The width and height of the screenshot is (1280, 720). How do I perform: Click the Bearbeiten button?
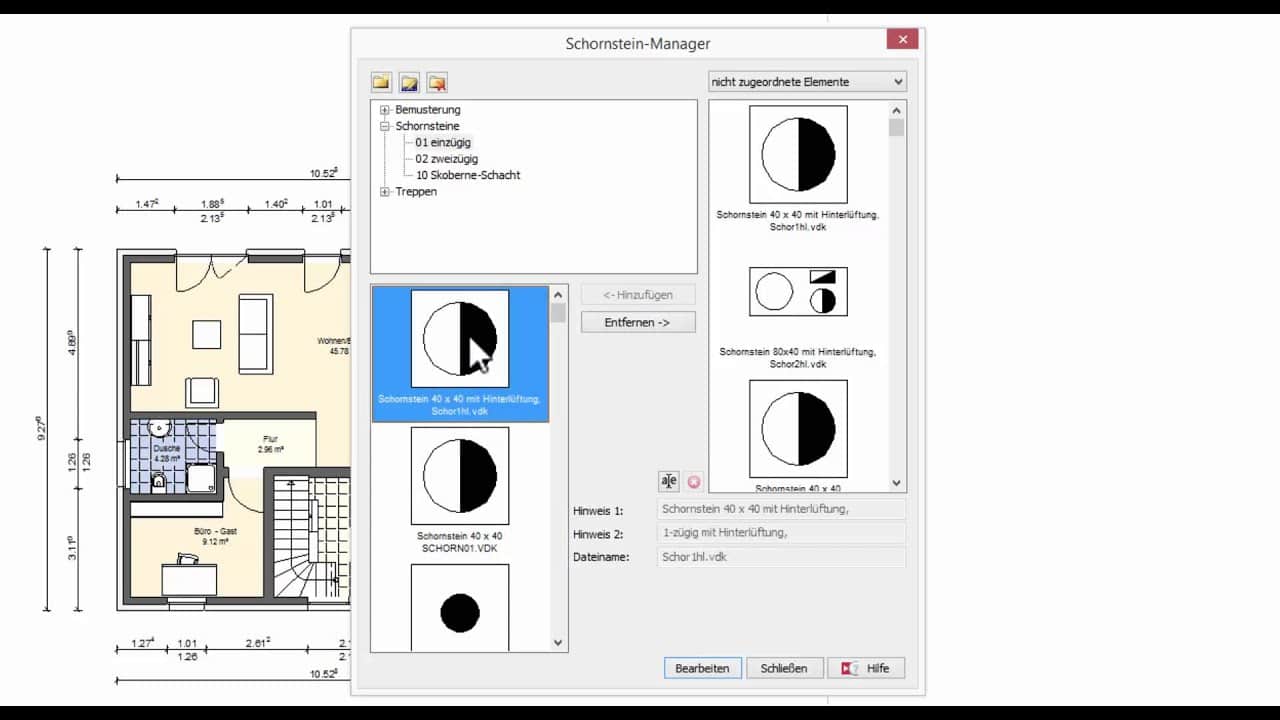click(x=703, y=668)
